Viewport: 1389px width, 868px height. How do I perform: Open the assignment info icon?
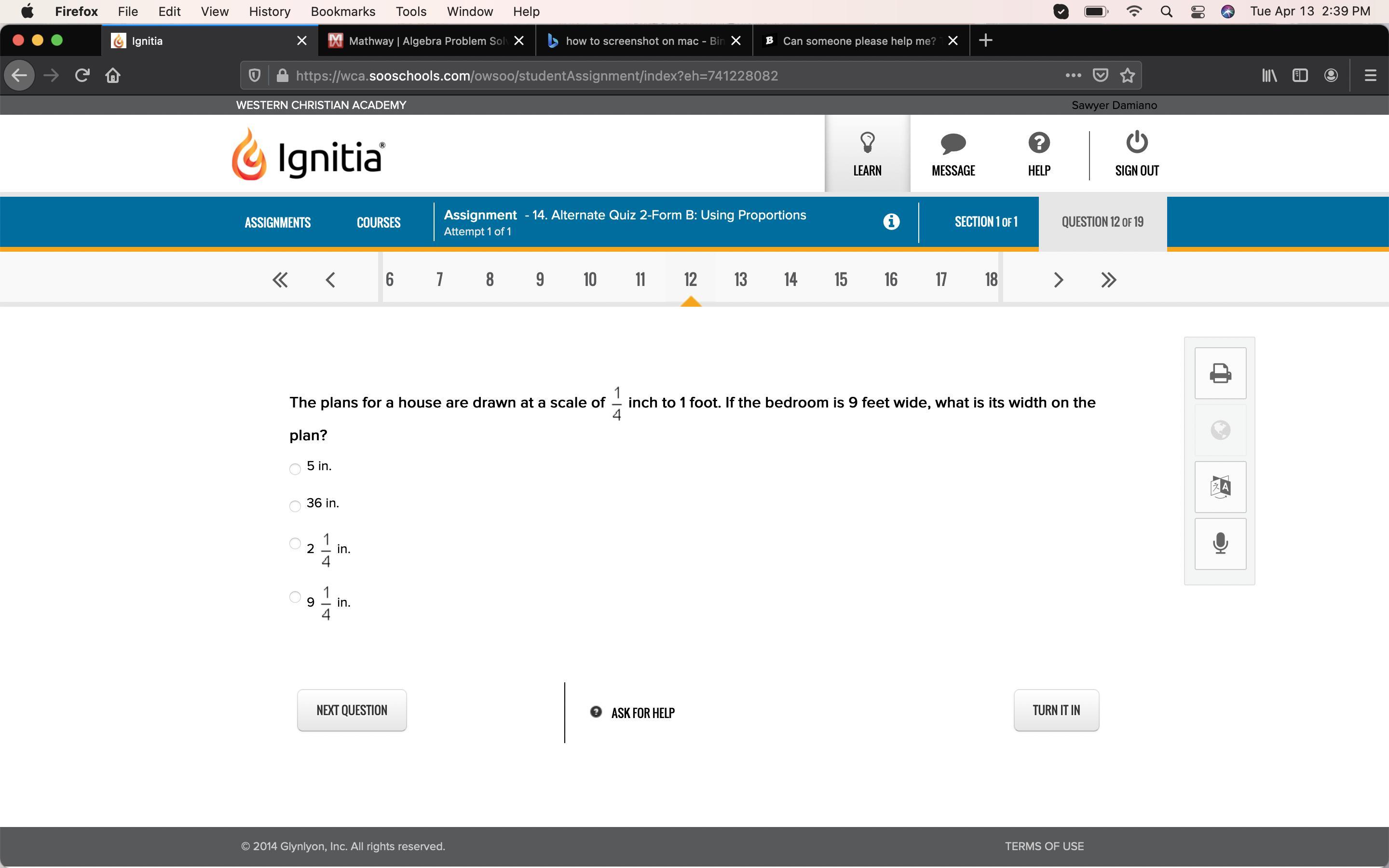(891, 222)
